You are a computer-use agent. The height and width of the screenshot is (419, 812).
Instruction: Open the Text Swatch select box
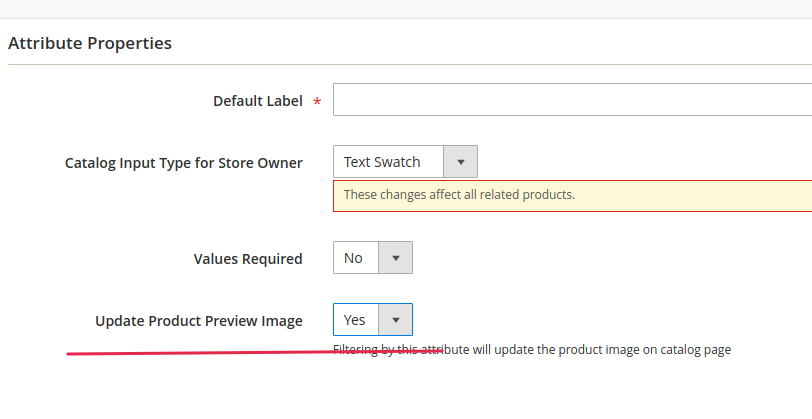coord(405,162)
